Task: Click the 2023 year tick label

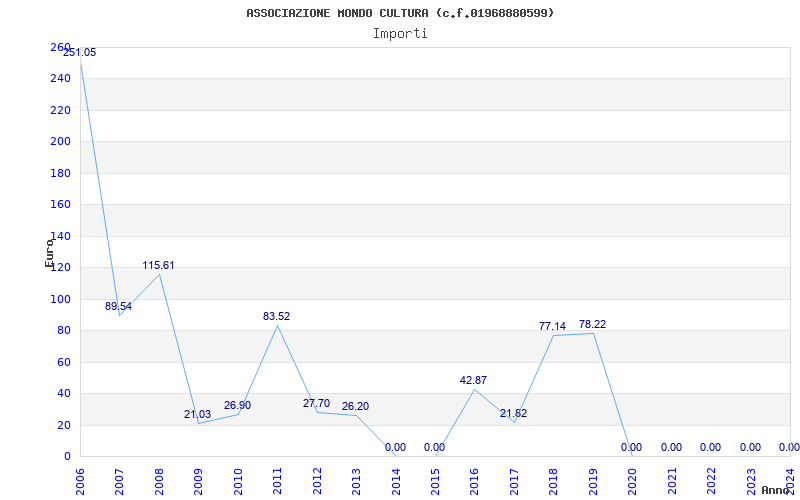Action: point(751,483)
